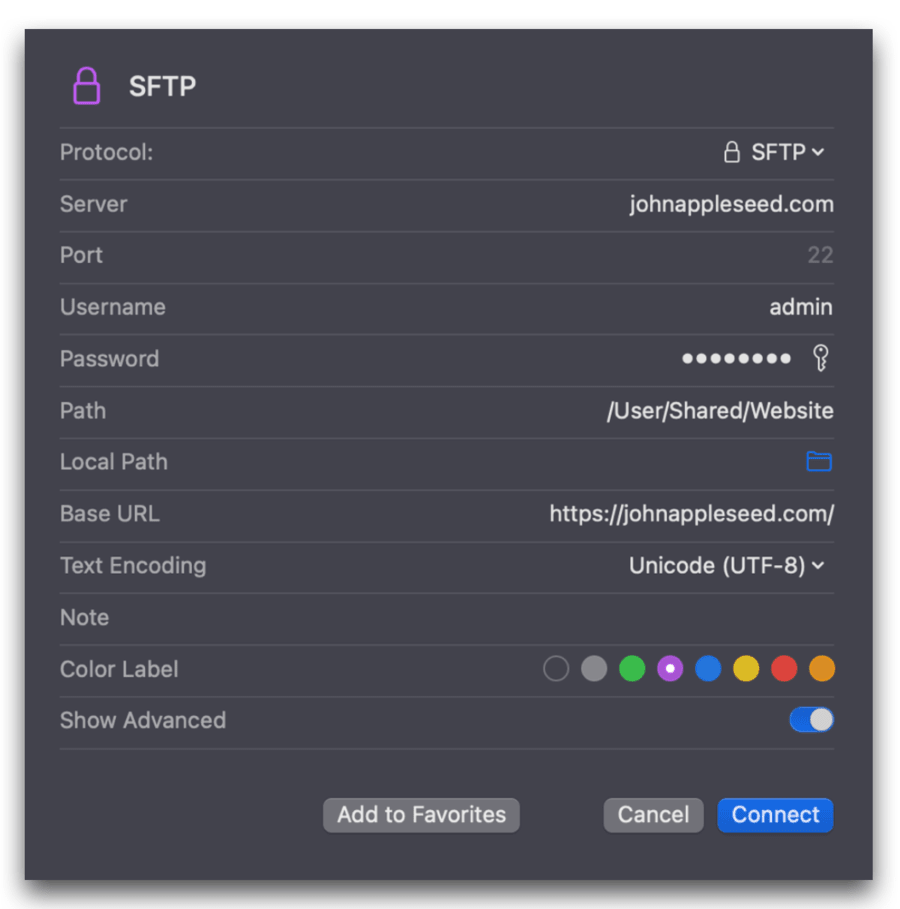The height and width of the screenshot is (909, 900).
Task: Open Keychain via key icon beside Password
Action: pyautogui.click(x=821, y=358)
